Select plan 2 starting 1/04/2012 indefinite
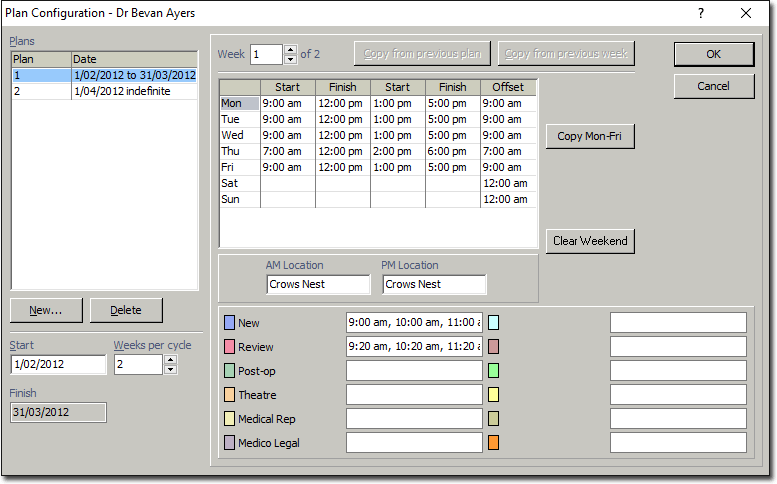The width and height of the screenshot is (777, 484). pos(105,91)
